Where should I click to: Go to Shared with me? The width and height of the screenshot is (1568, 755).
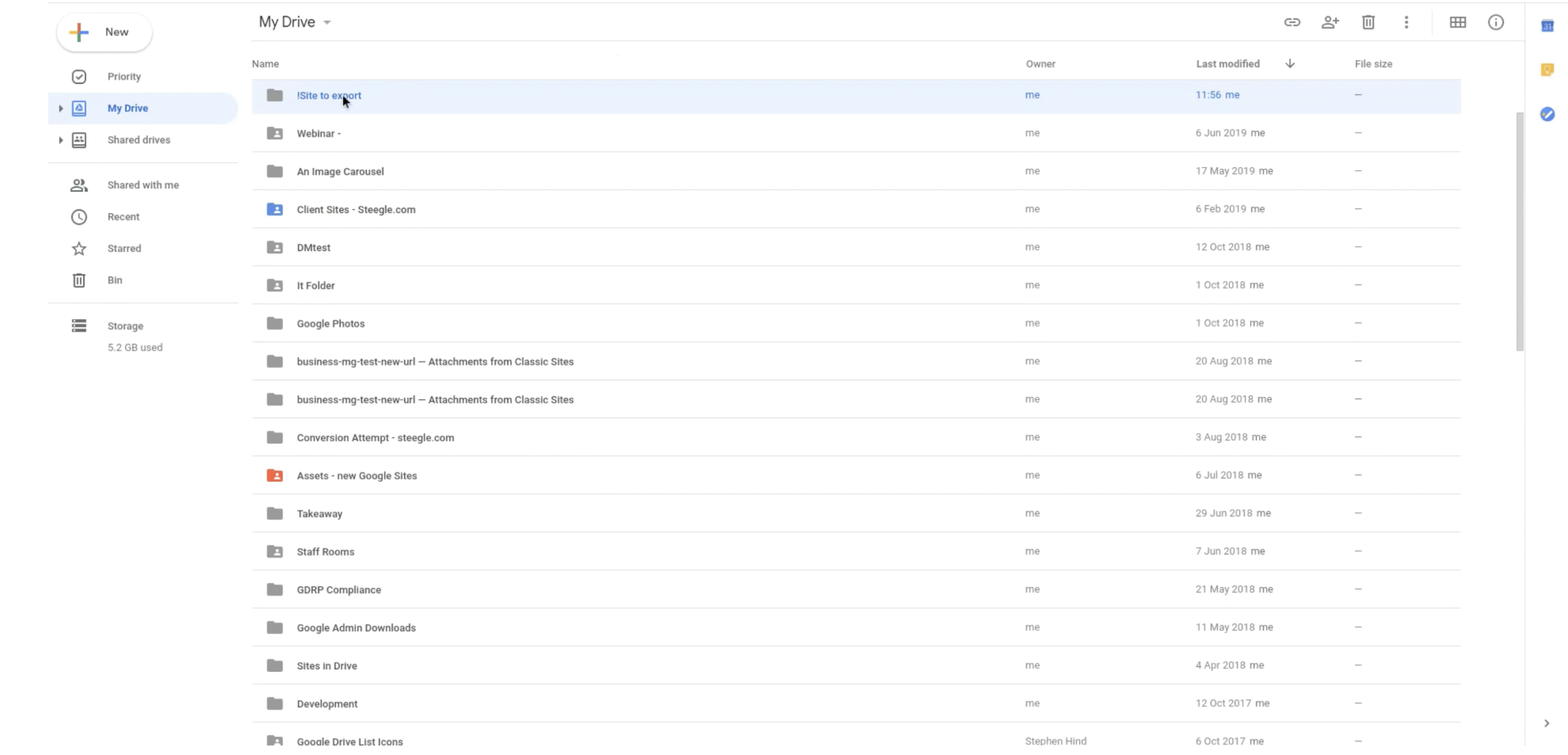(x=143, y=185)
